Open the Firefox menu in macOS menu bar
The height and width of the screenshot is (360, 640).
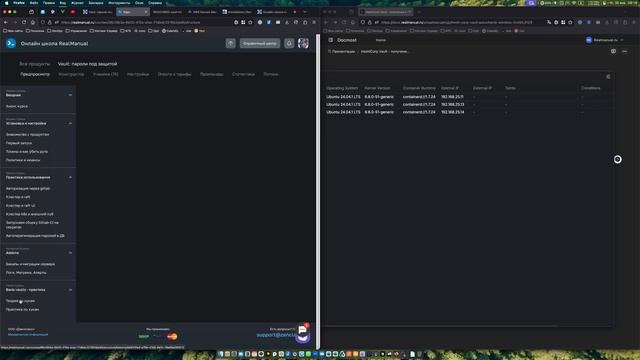[19, 3]
